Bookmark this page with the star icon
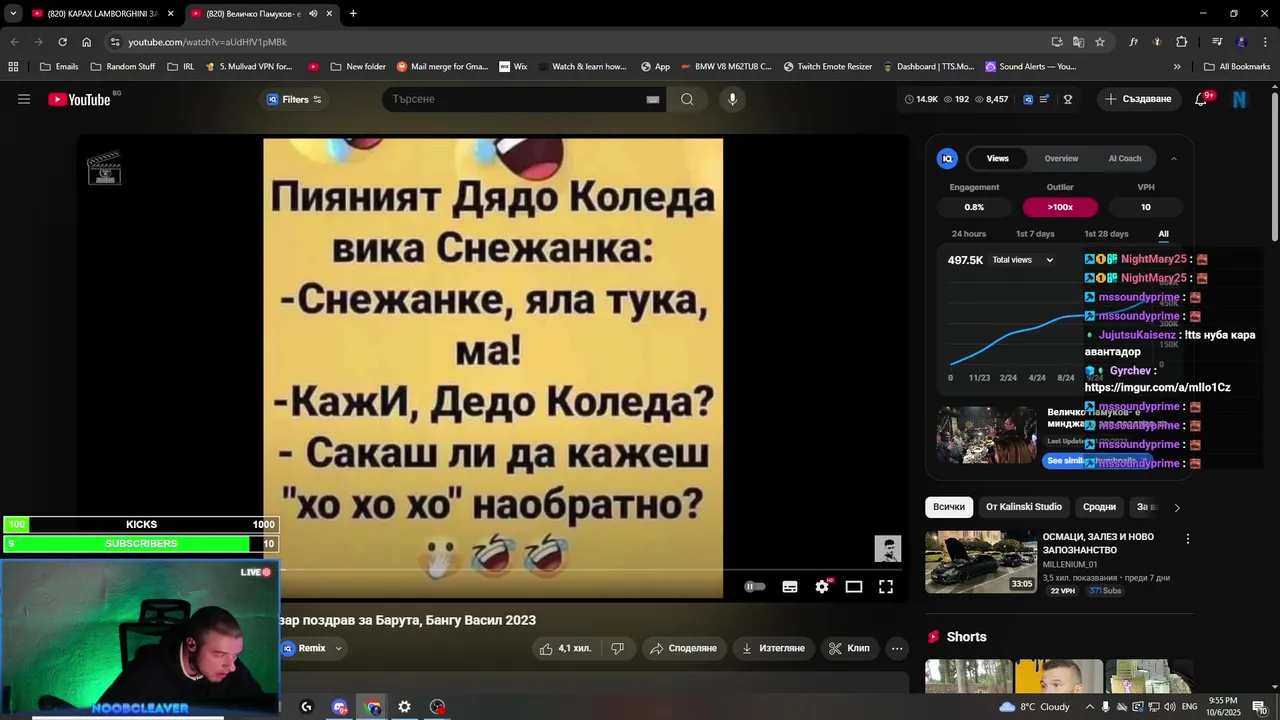Image resolution: width=1280 pixels, height=720 pixels. pos(1100,42)
